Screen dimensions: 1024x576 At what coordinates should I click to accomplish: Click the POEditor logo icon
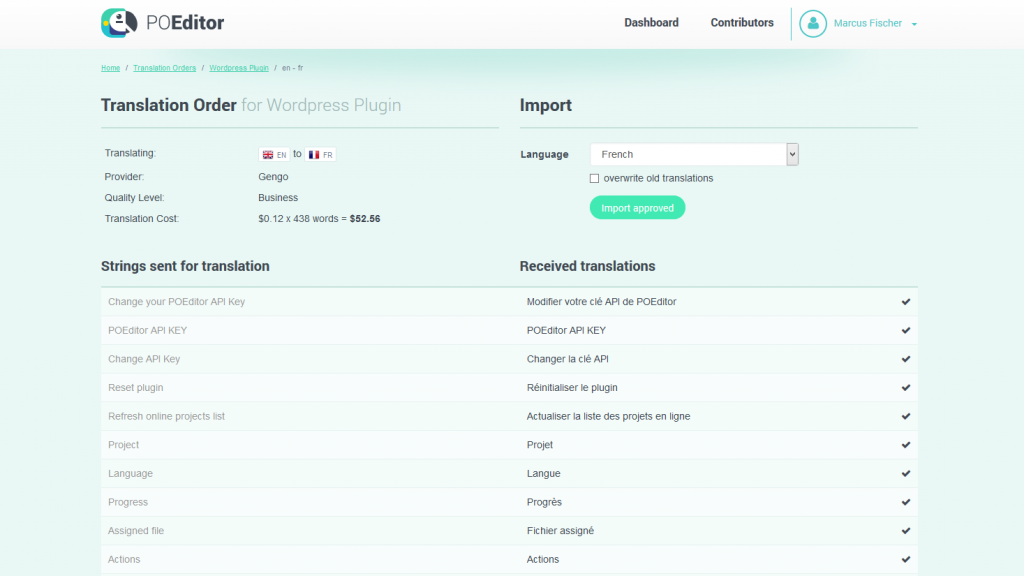pos(120,23)
